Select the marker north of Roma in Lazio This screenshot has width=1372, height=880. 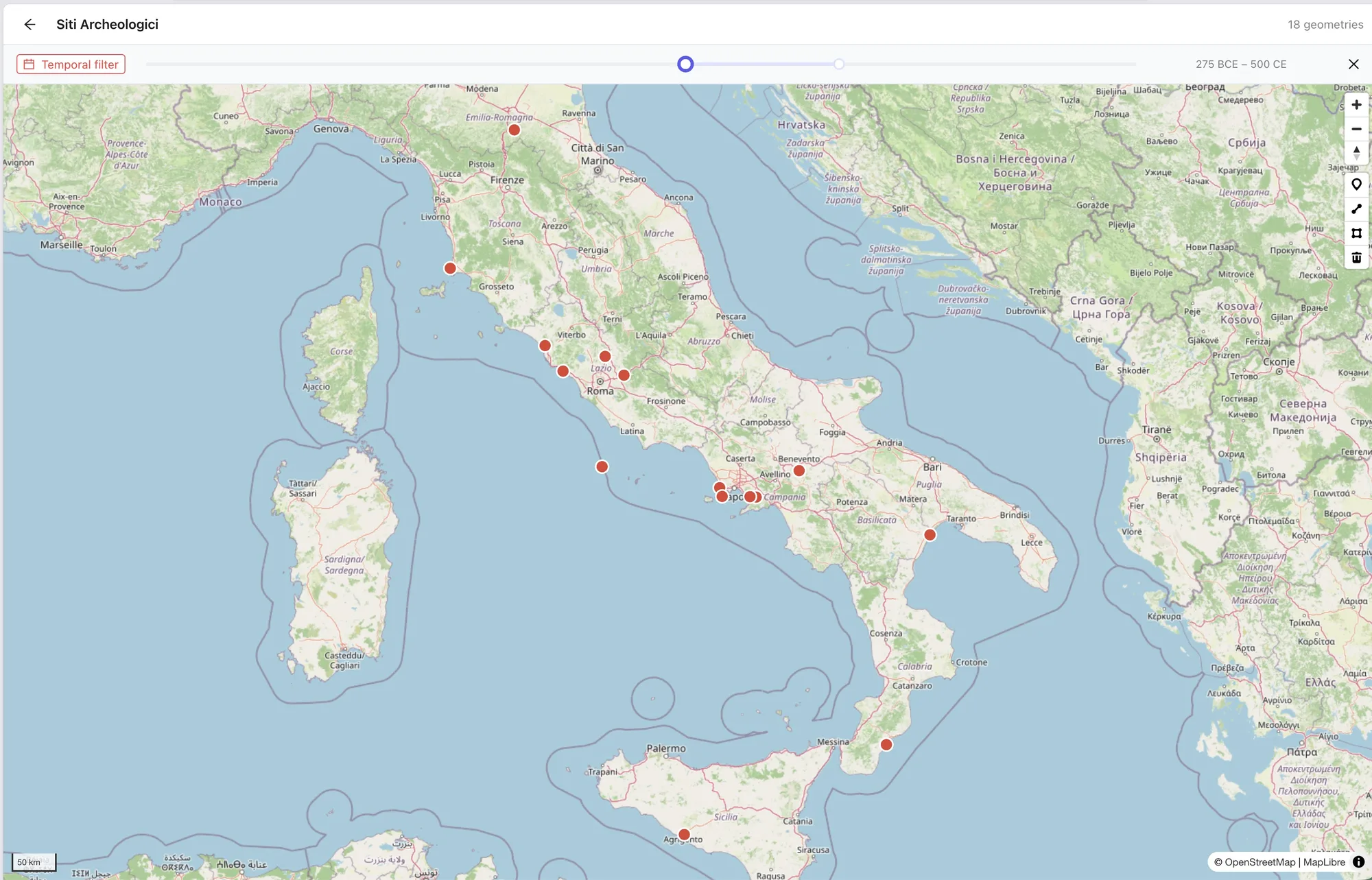pyautogui.click(x=605, y=356)
